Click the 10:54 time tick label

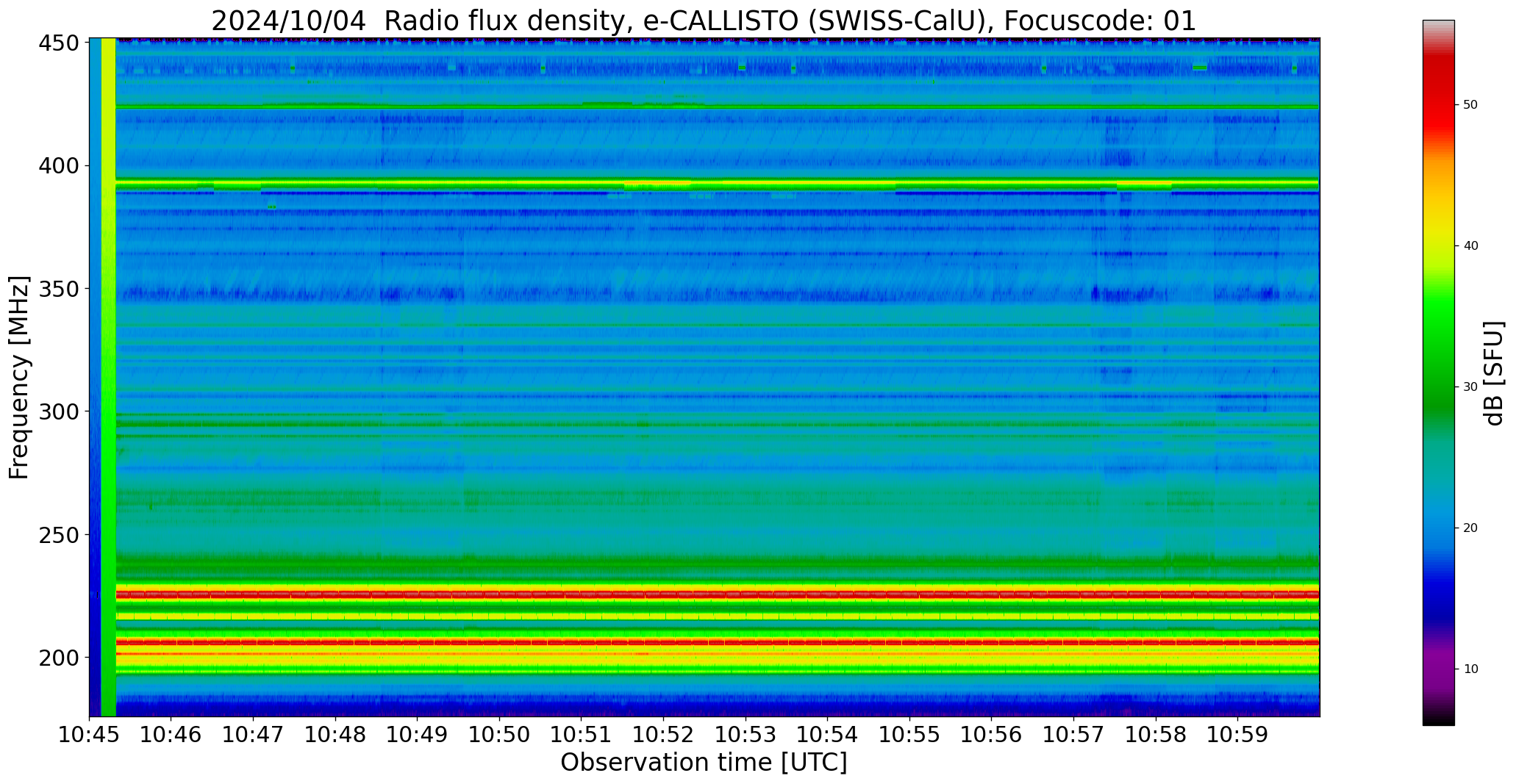pos(828,734)
